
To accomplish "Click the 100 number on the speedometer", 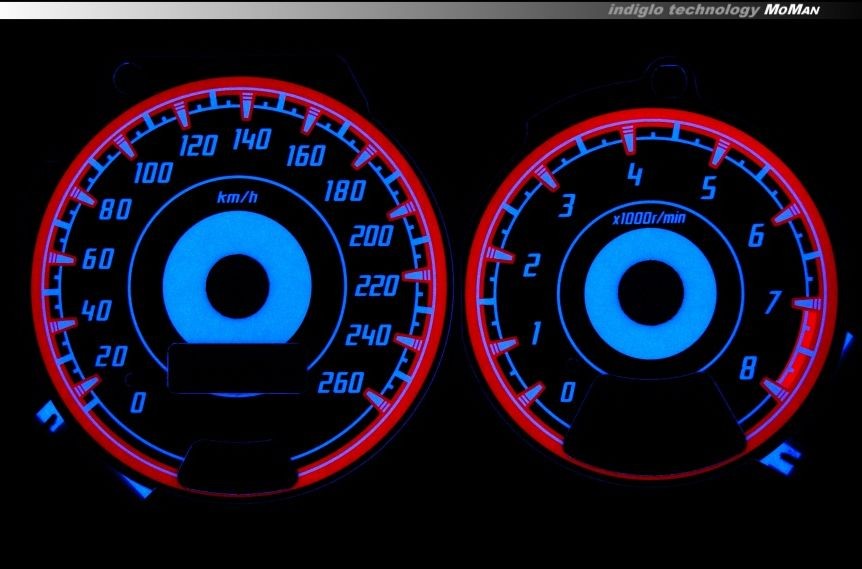I will (152, 174).
